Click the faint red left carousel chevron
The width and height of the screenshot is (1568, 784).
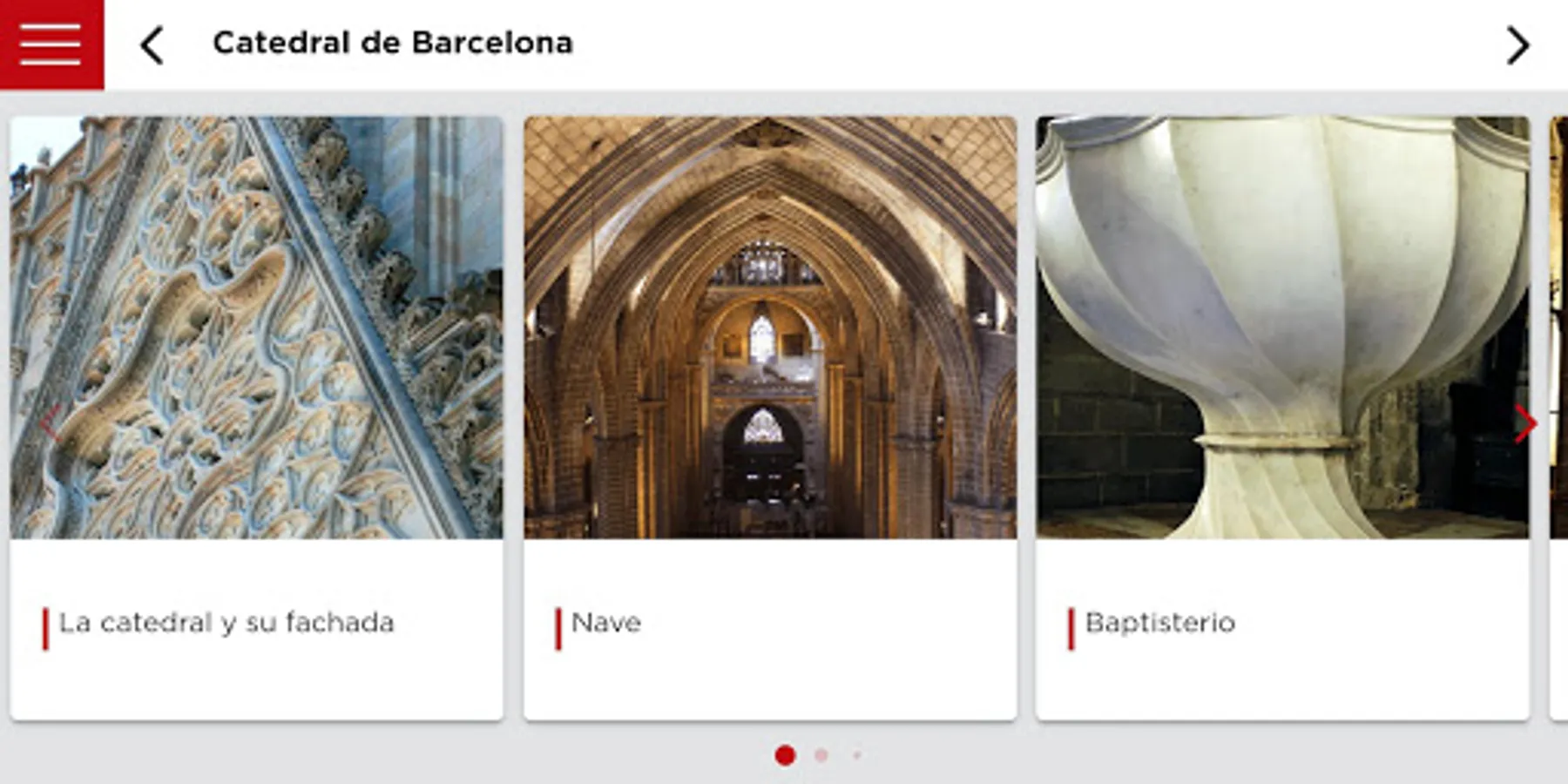pyautogui.click(x=50, y=424)
